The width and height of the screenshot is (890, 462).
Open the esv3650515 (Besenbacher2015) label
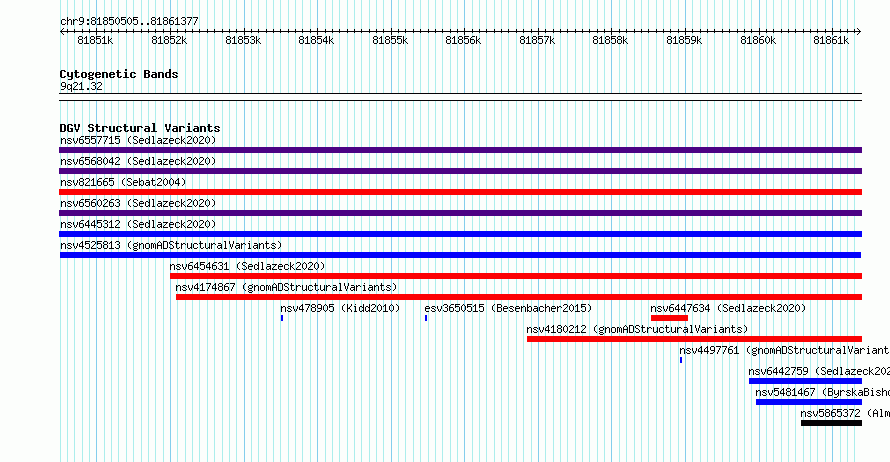508,308
